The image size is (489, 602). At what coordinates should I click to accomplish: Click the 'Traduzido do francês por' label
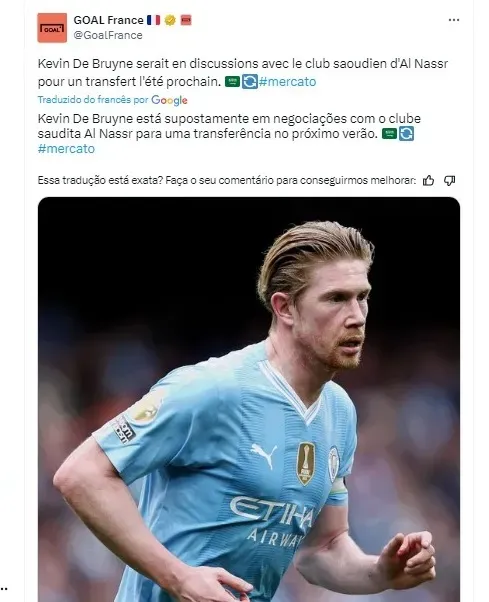click(x=93, y=100)
